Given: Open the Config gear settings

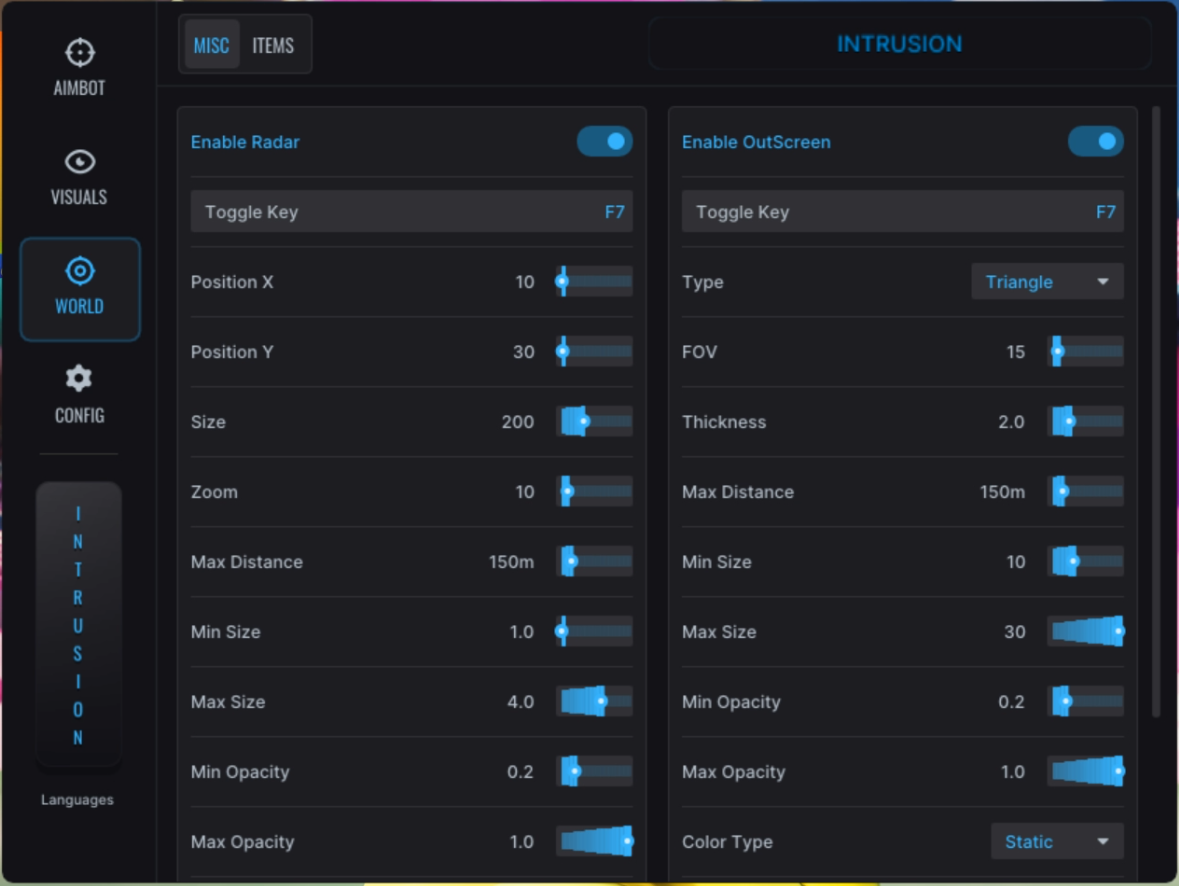Looking at the screenshot, I should 79,395.
